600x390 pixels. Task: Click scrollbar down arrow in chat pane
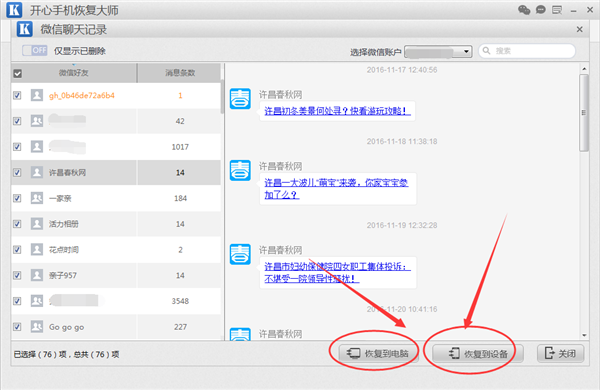(584, 335)
